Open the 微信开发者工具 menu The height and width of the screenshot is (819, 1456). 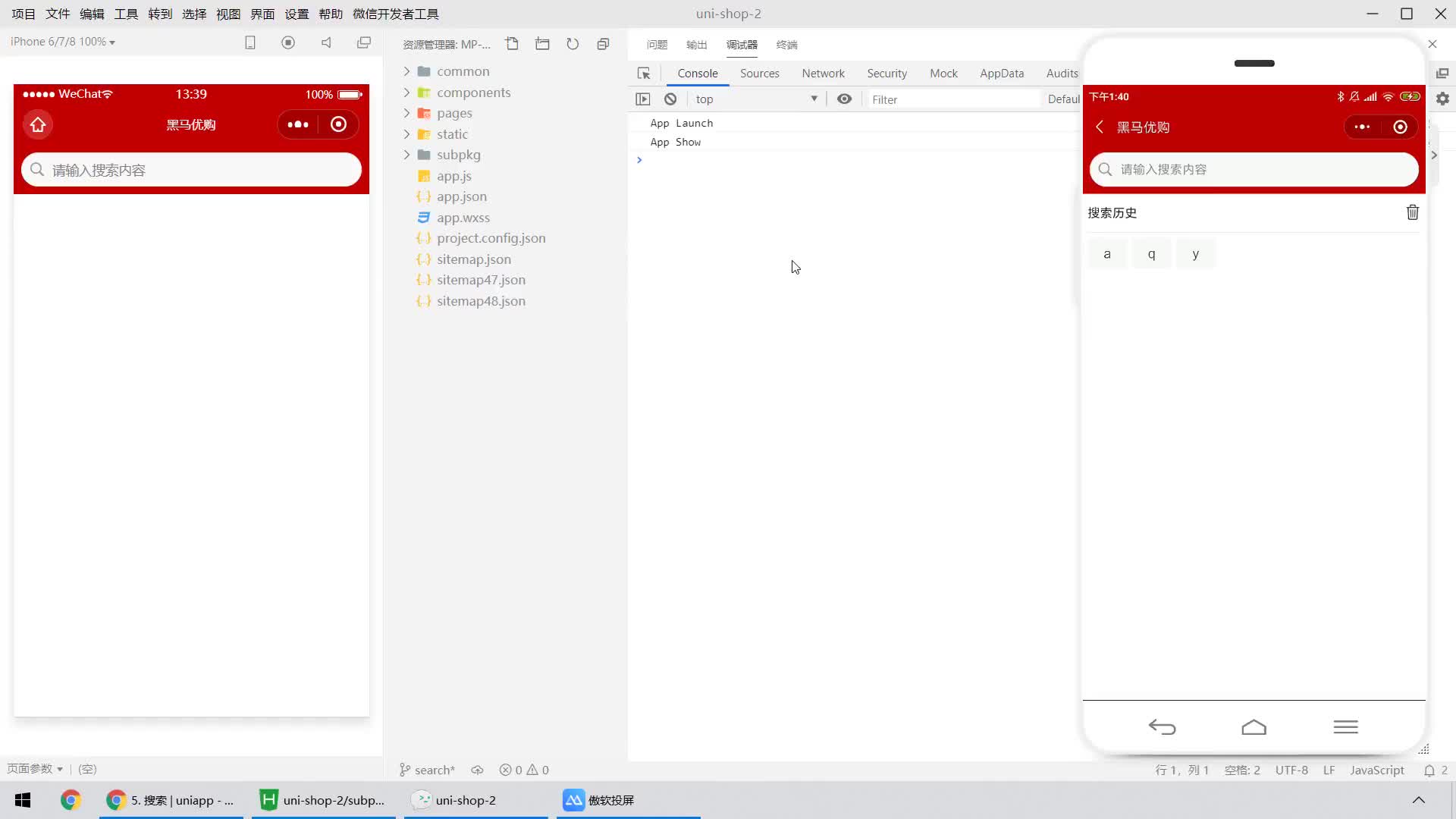click(396, 14)
